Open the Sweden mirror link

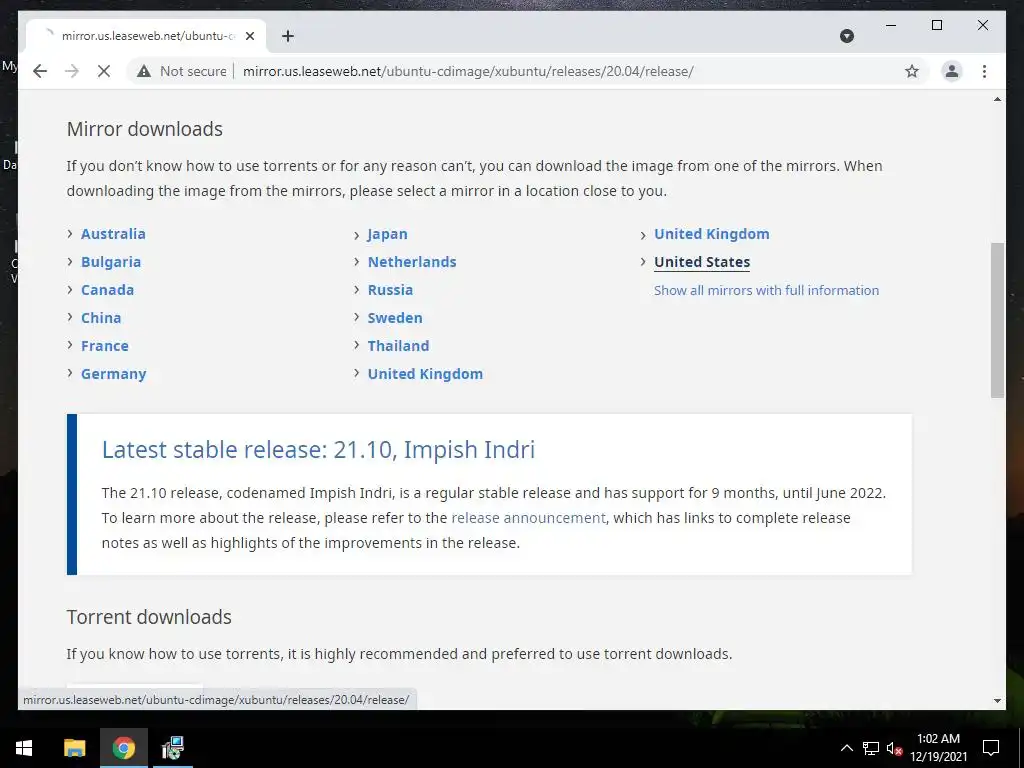click(394, 318)
